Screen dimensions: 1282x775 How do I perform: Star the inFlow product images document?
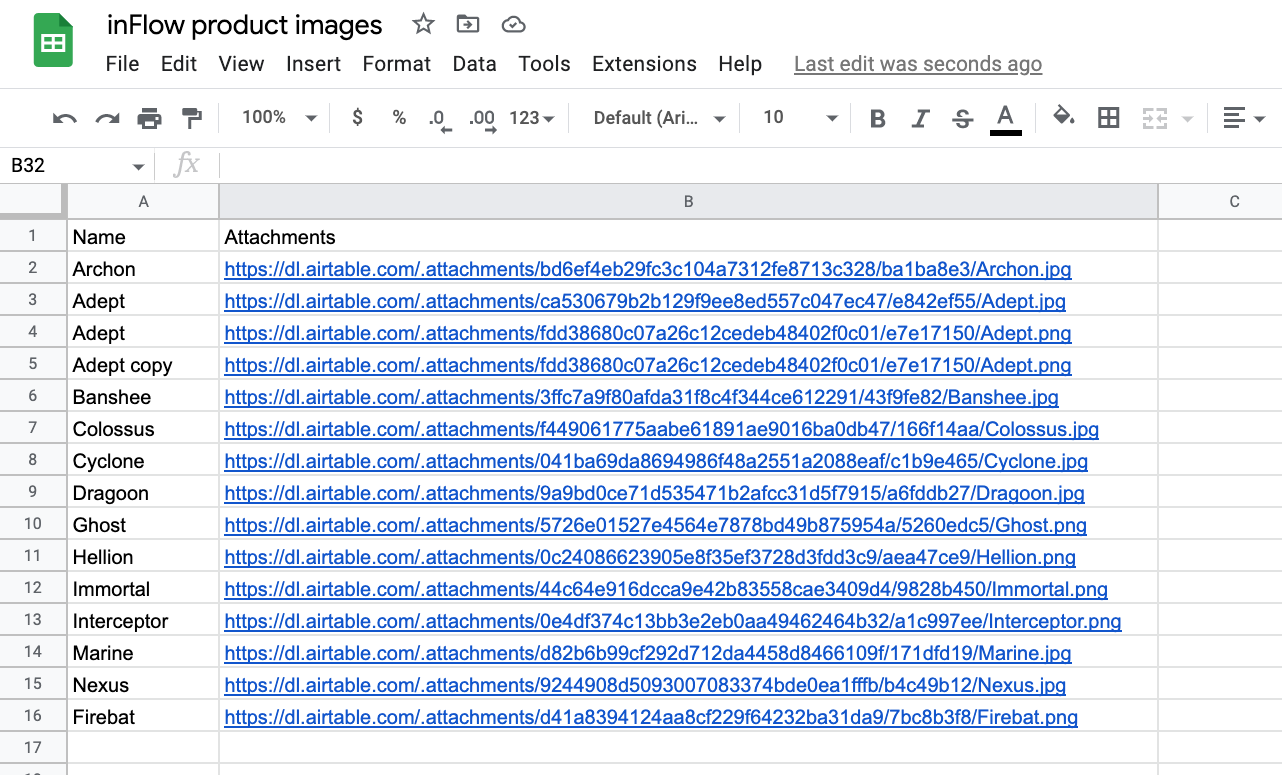pyautogui.click(x=424, y=25)
